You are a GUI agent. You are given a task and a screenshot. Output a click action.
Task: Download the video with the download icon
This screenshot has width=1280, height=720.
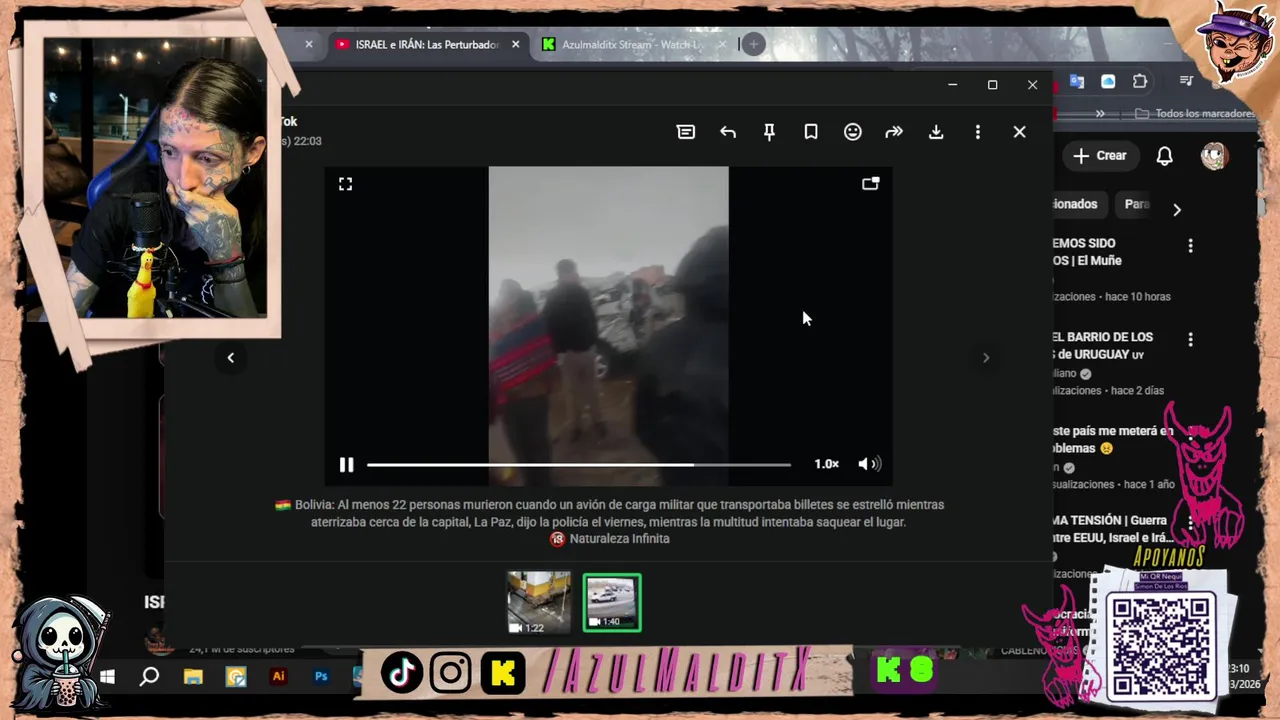pos(936,132)
